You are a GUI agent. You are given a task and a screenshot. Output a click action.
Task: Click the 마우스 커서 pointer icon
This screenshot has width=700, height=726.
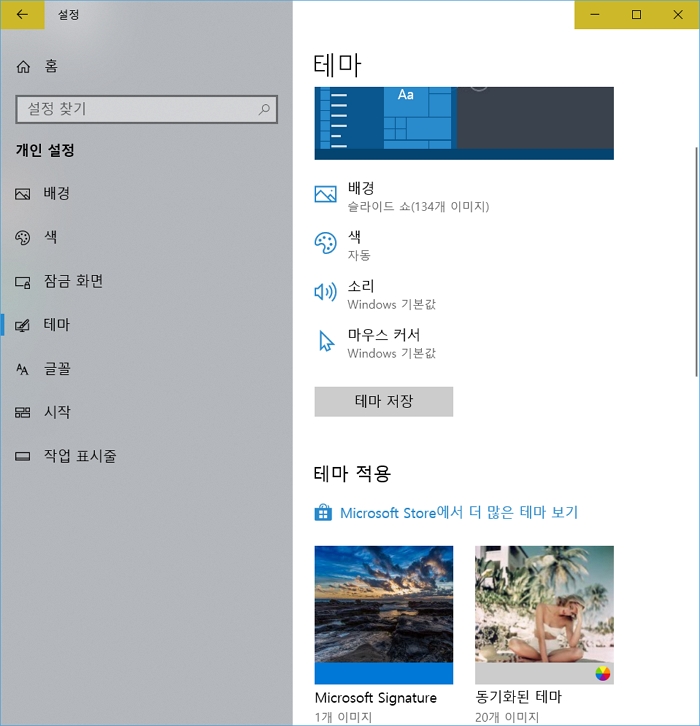click(x=325, y=341)
